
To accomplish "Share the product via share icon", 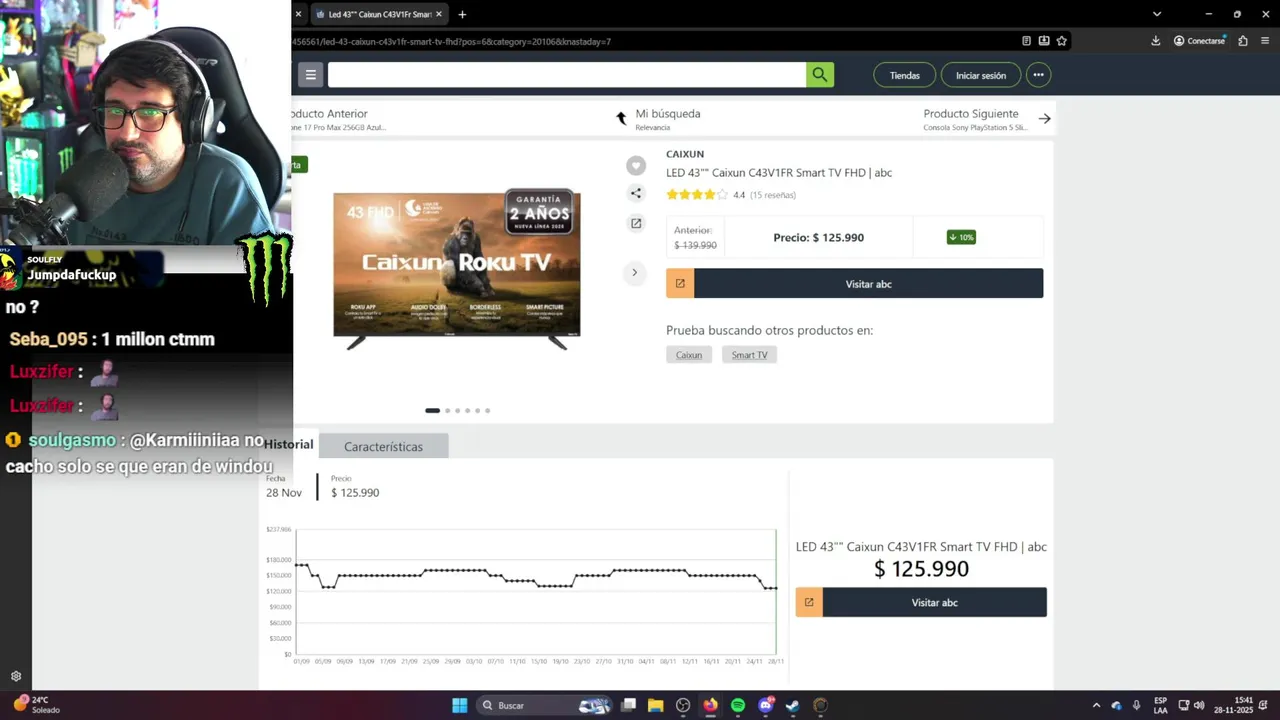I will 636,194.
